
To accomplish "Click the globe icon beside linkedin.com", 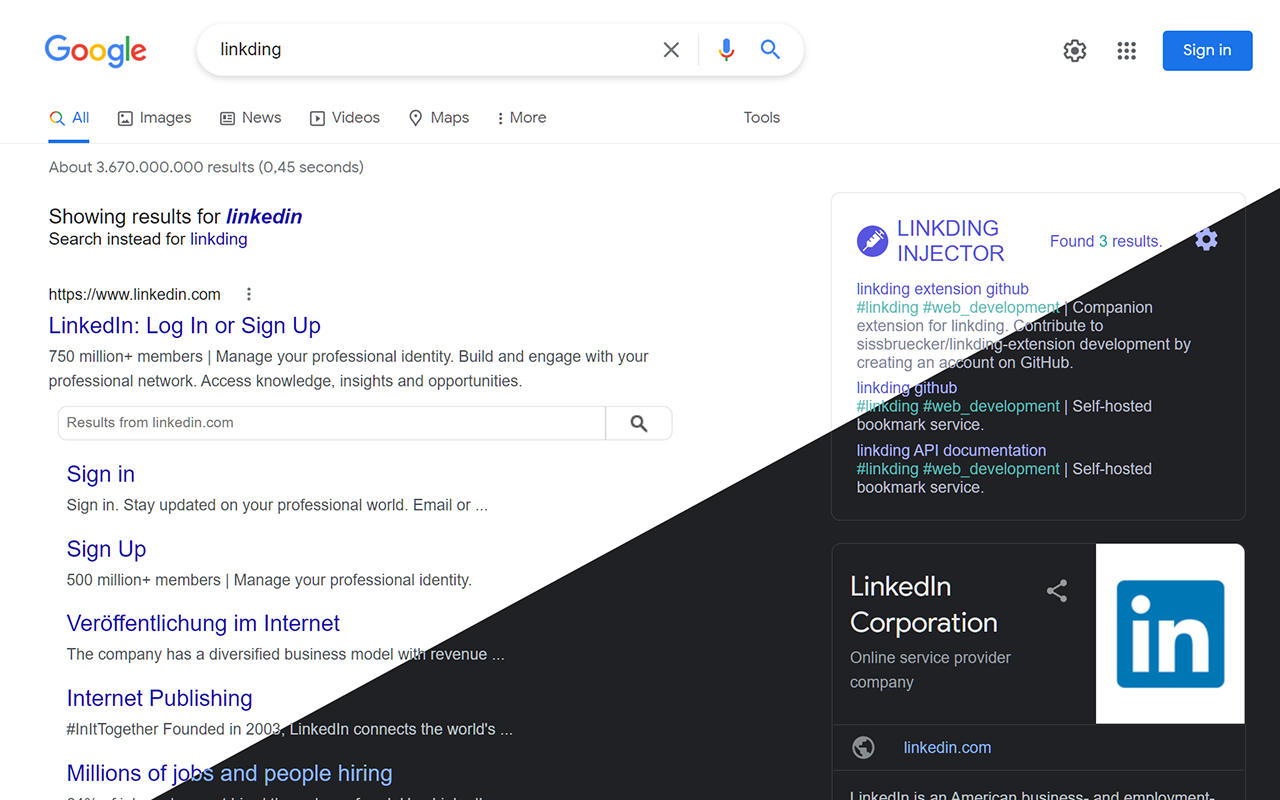I will coord(863,747).
